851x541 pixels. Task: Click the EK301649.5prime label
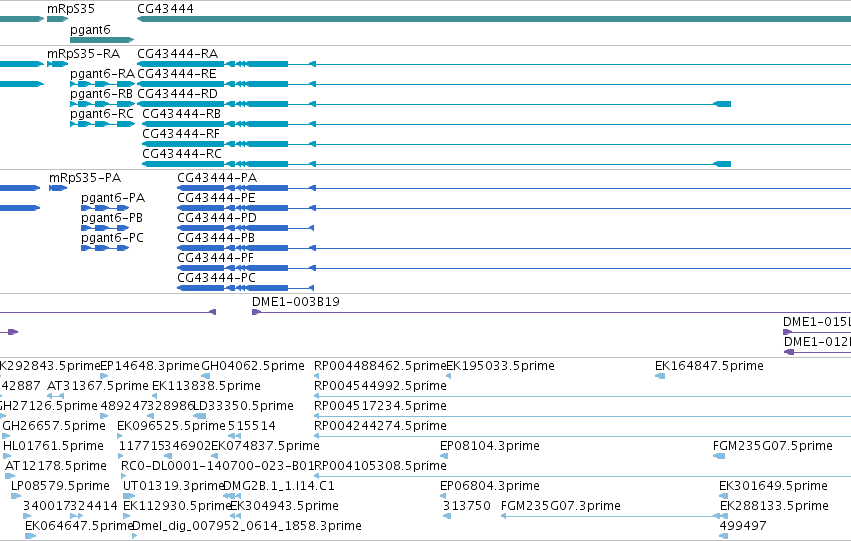pyautogui.click(x=773, y=487)
